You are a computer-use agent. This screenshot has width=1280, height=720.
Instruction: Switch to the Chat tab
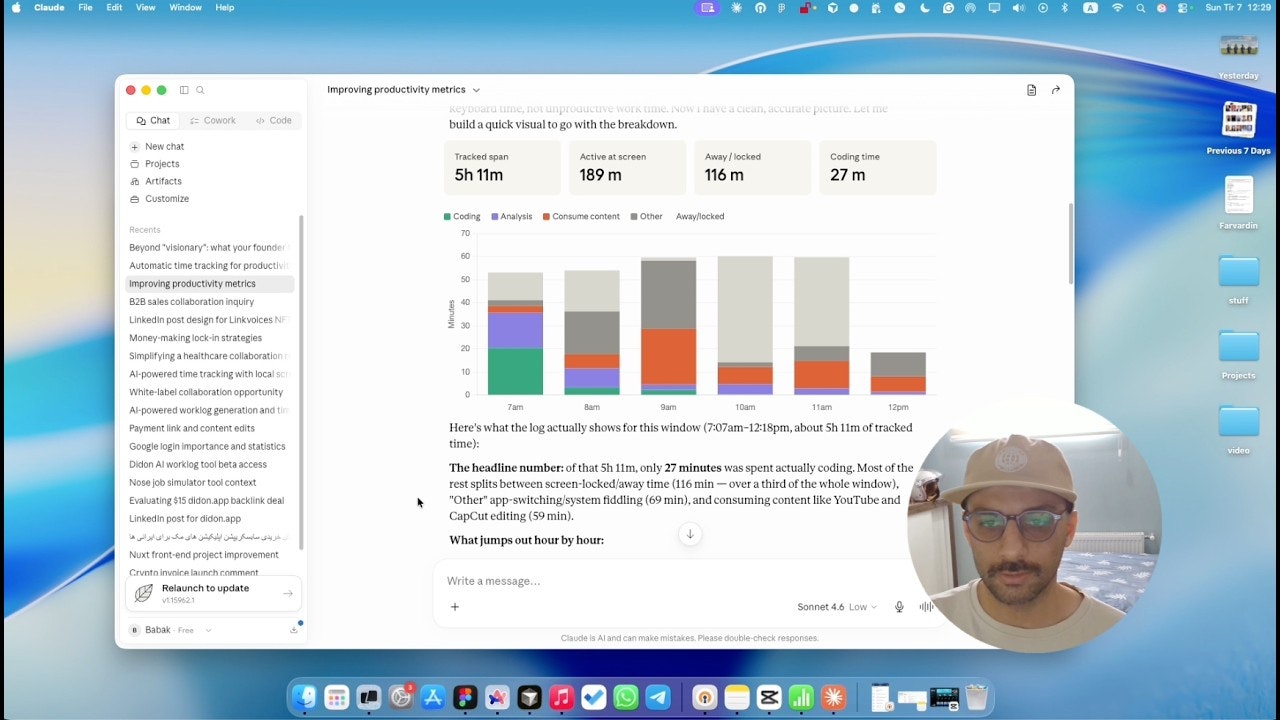pyautogui.click(x=153, y=120)
